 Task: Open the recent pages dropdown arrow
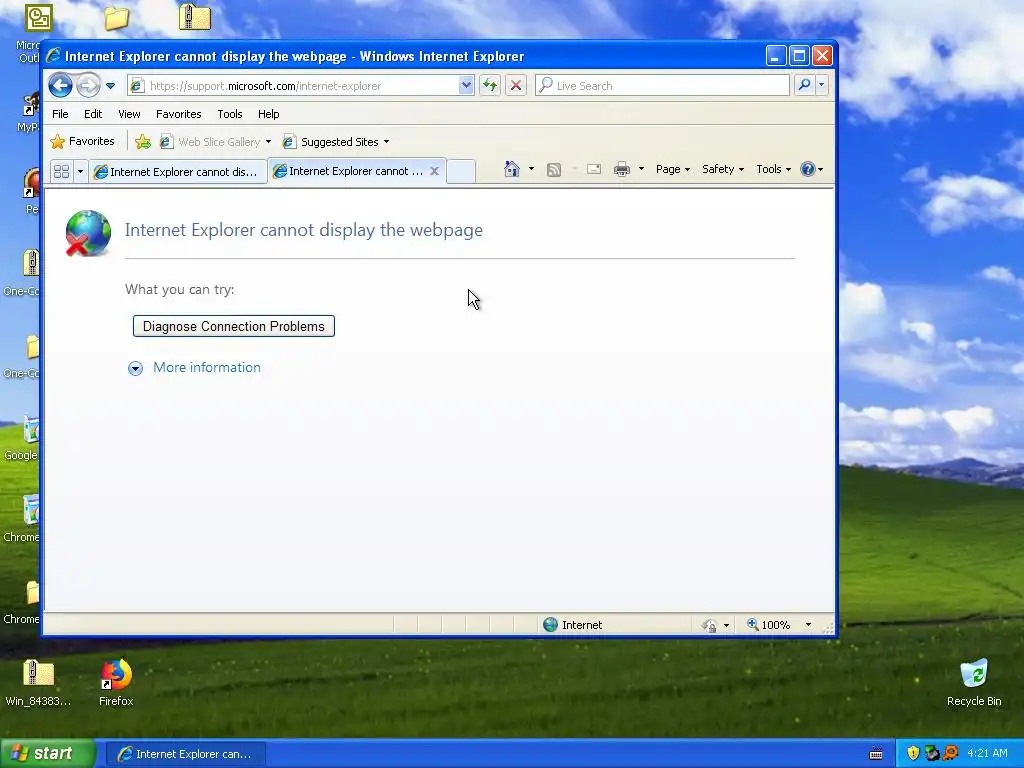[110, 86]
